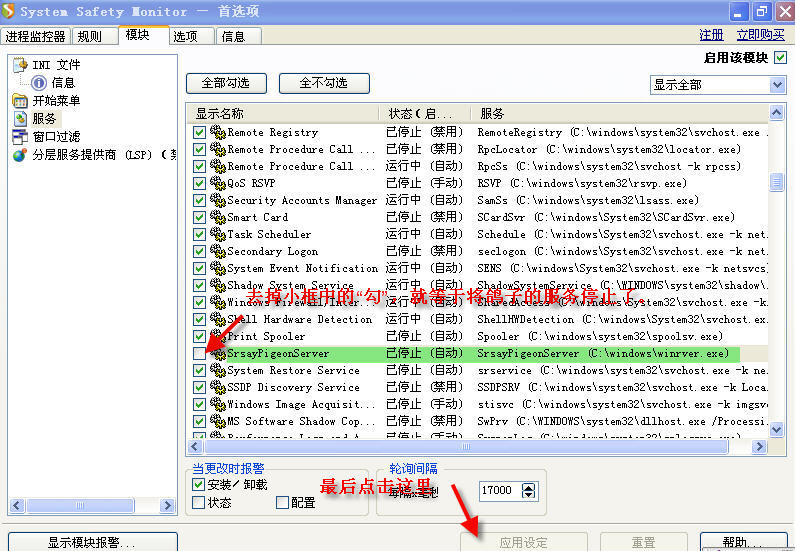Click the gear icon of SSDP Discovery Service
The width and height of the screenshot is (795, 551).
[218, 387]
